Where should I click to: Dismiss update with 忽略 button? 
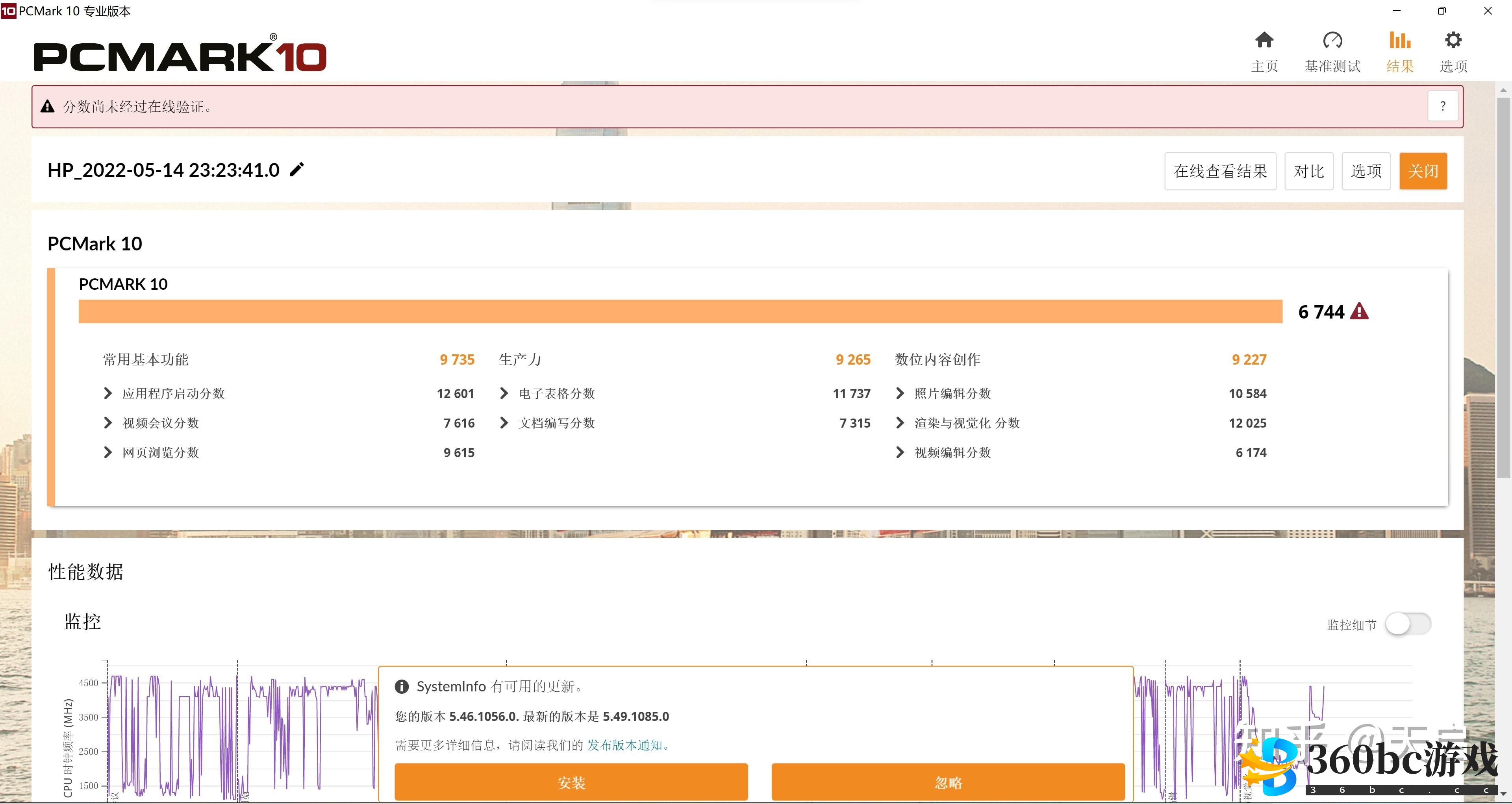click(947, 782)
